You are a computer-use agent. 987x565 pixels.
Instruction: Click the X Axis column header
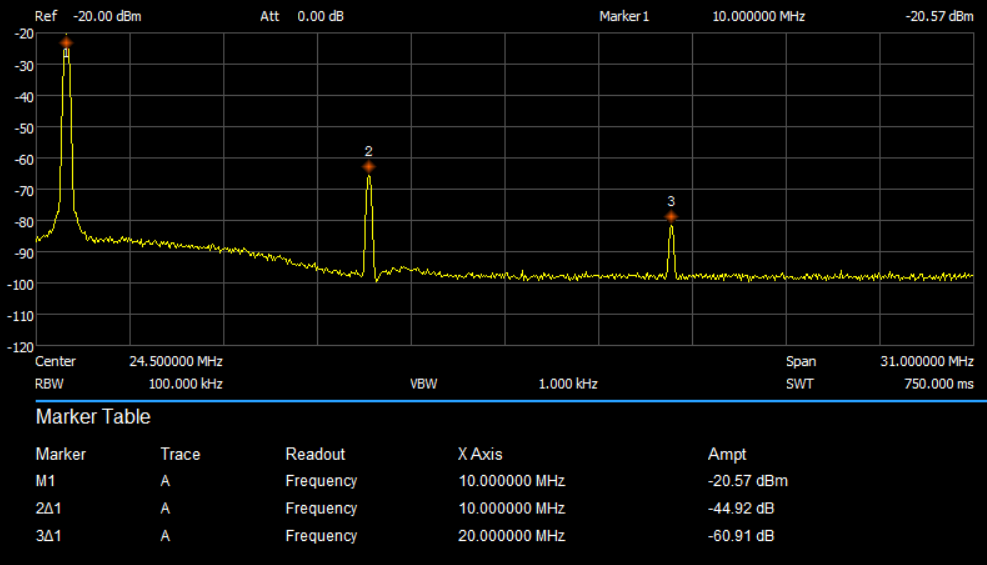(480, 454)
